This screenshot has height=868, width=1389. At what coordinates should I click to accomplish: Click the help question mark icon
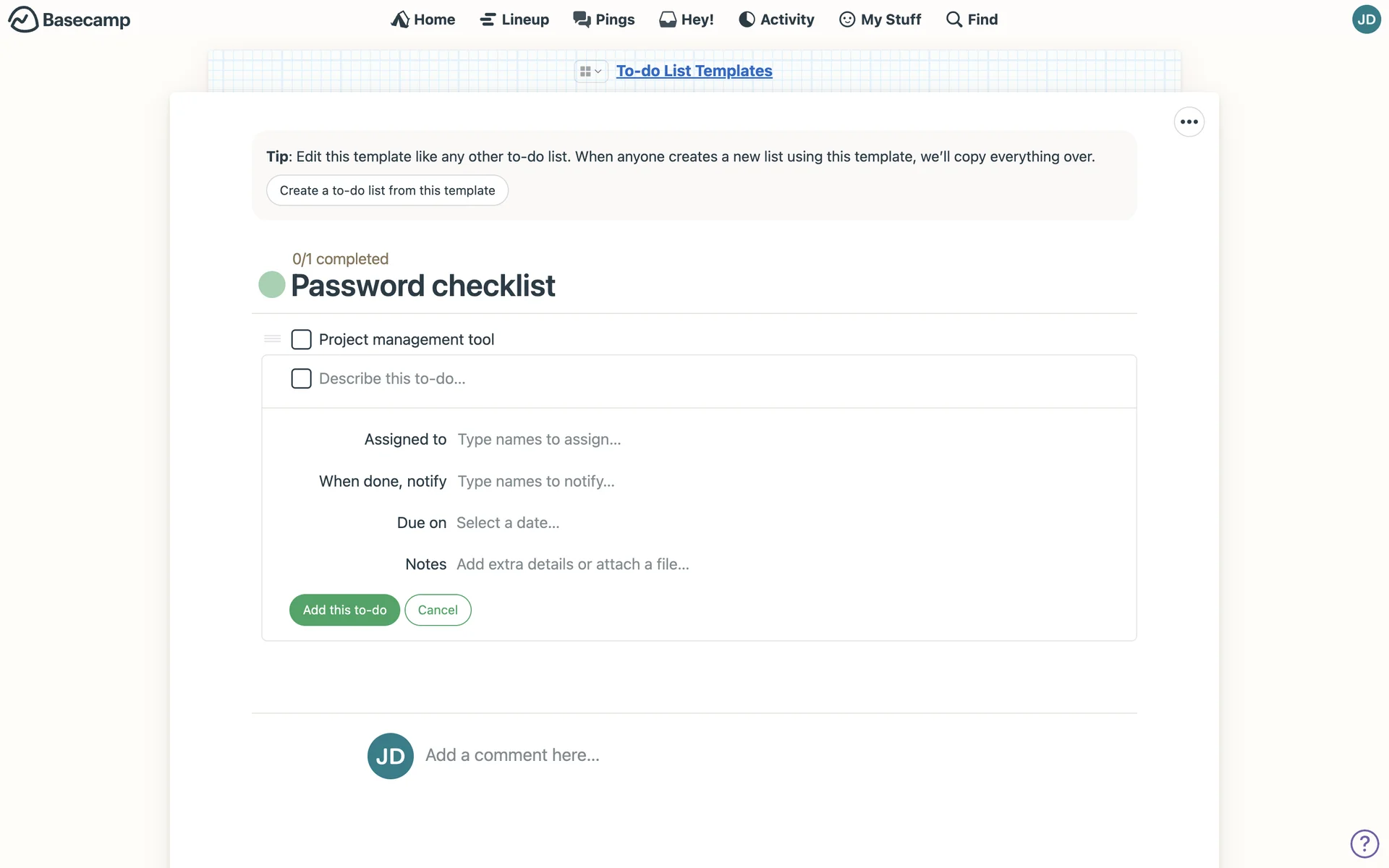tap(1364, 843)
